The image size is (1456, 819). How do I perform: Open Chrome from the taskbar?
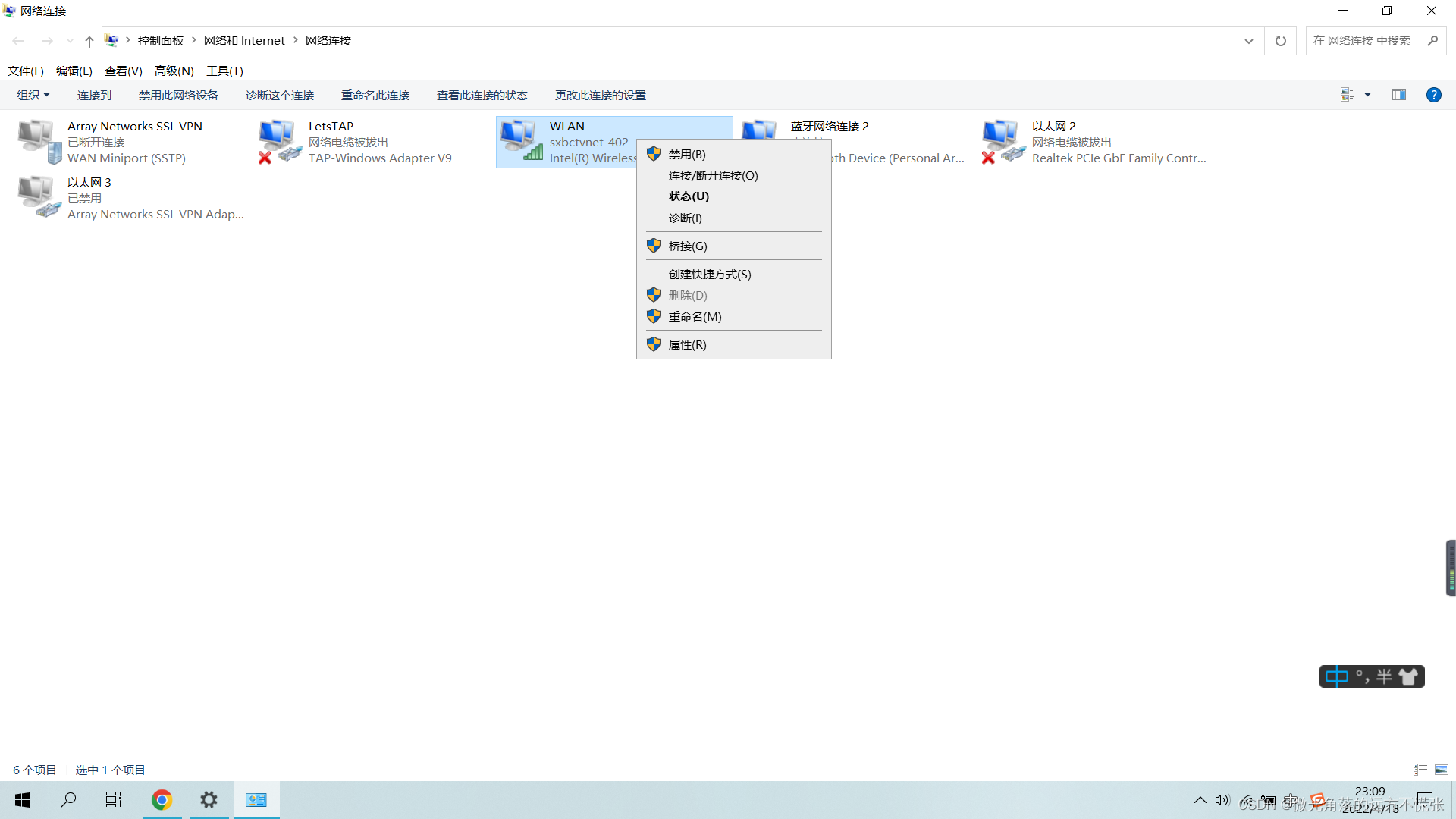click(162, 800)
